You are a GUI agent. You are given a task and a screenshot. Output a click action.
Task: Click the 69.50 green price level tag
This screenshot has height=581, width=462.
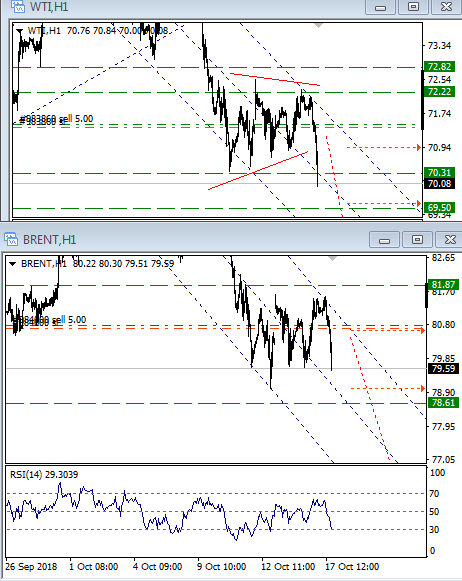coord(439,208)
